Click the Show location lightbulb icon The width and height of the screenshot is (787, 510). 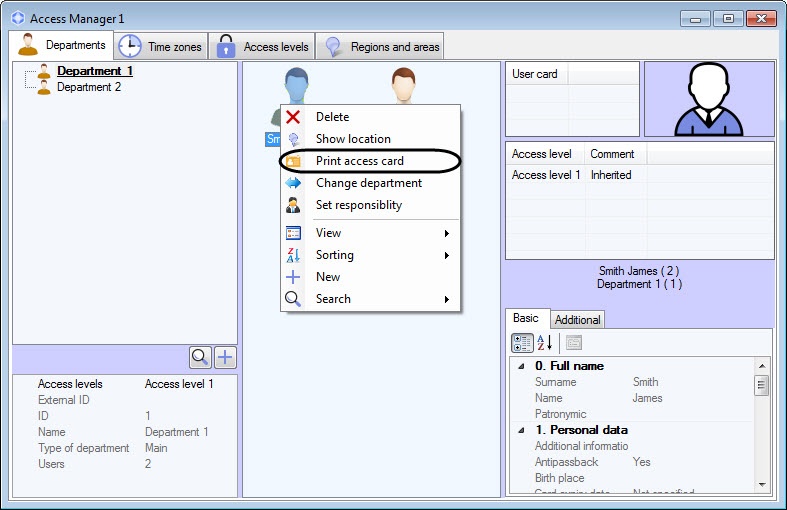click(x=294, y=139)
